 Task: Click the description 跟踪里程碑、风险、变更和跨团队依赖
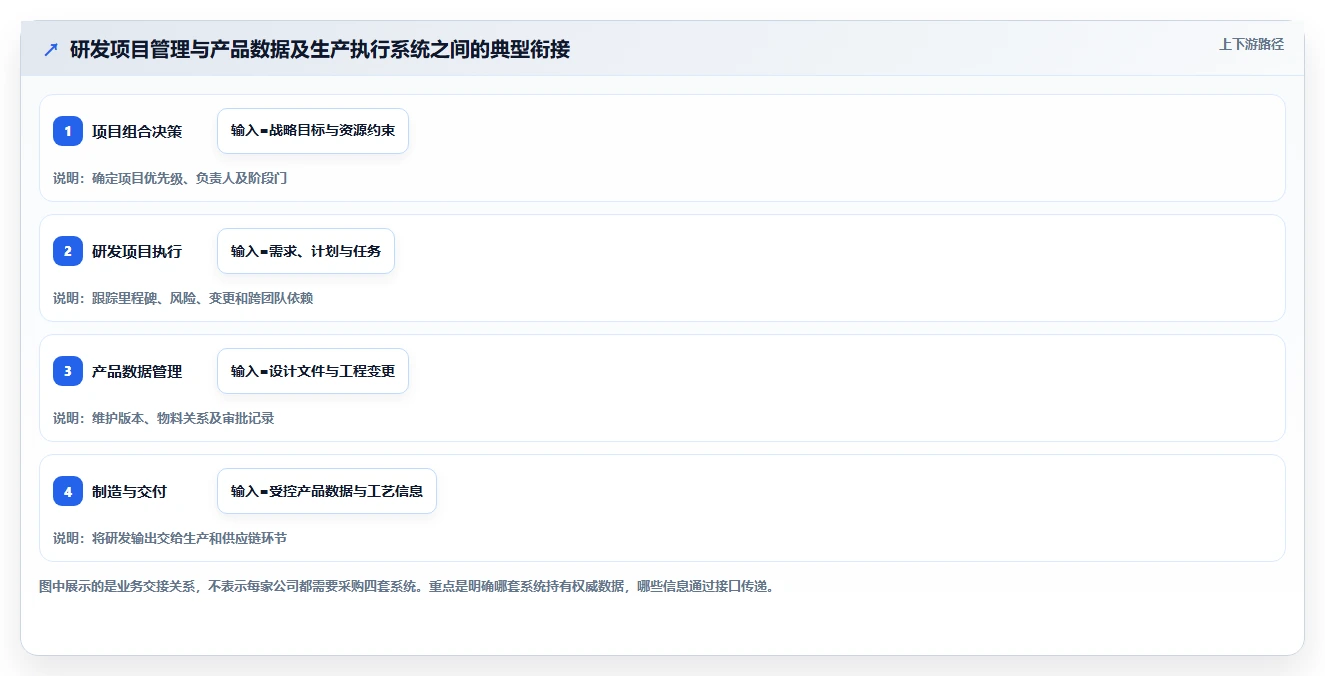203,298
